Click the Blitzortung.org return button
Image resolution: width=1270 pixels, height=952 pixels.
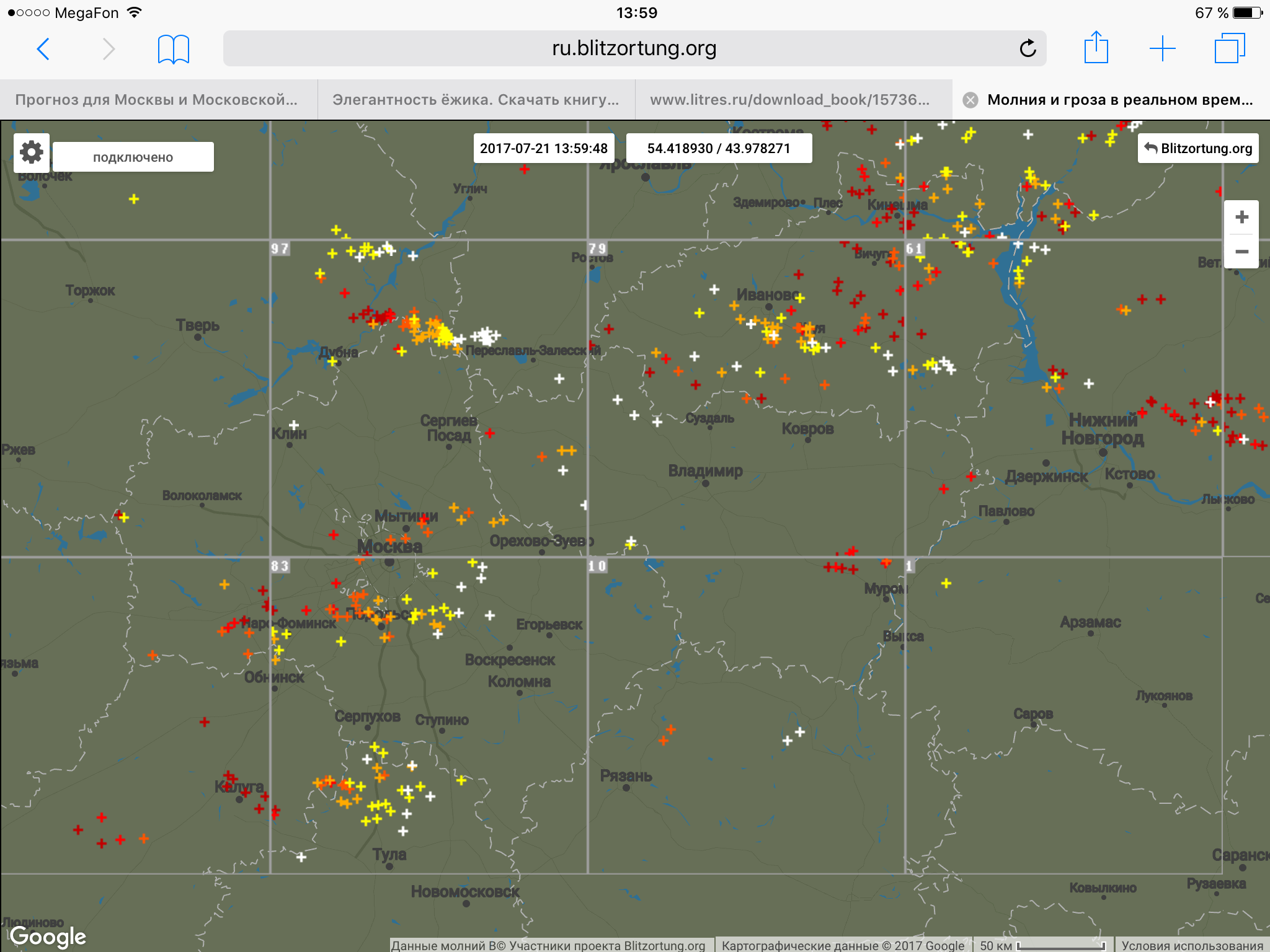click(x=1198, y=148)
